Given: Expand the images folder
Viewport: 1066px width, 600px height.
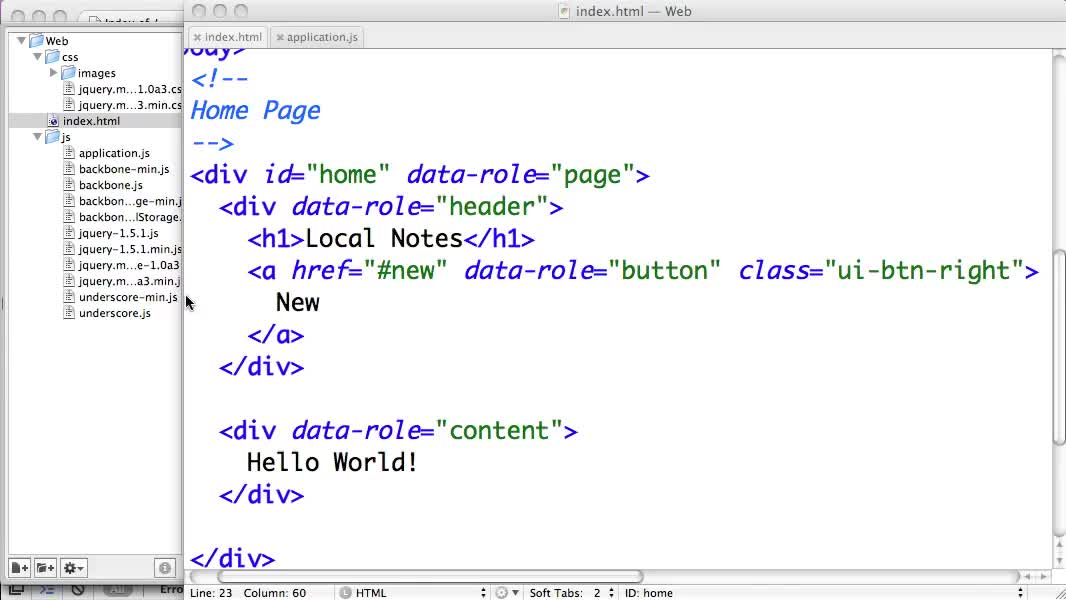Looking at the screenshot, I should (x=53, y=72).
